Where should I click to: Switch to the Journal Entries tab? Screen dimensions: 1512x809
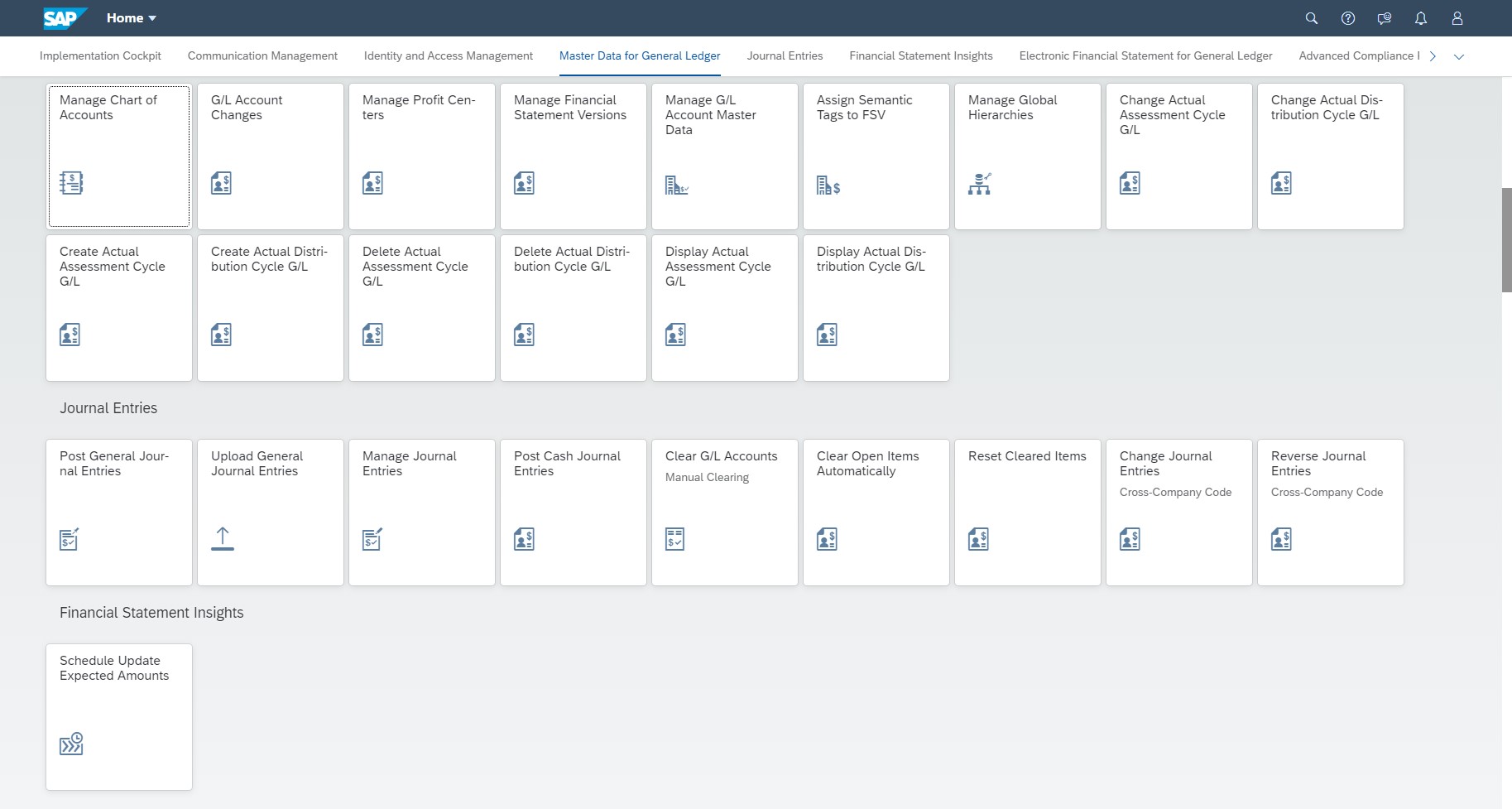(x=784, y=56)
